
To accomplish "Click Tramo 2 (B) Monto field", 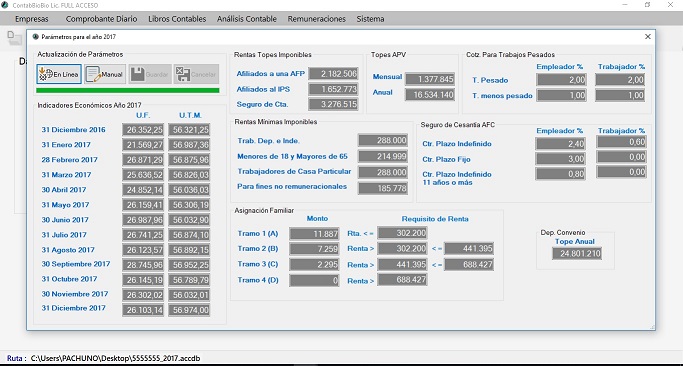I will point(314,249).
